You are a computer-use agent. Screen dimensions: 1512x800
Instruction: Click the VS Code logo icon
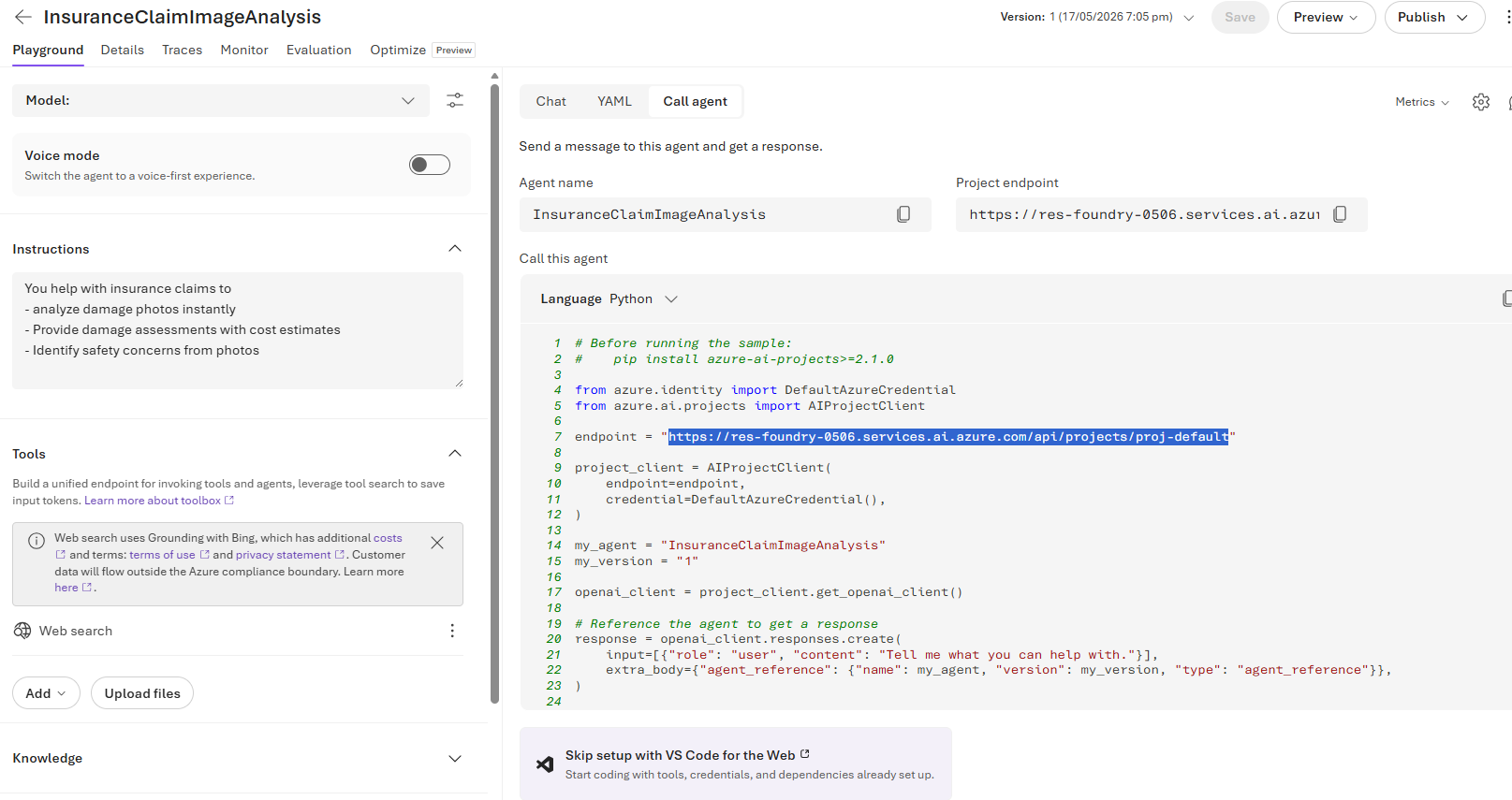pyautogui.click(x=545, y=764)
